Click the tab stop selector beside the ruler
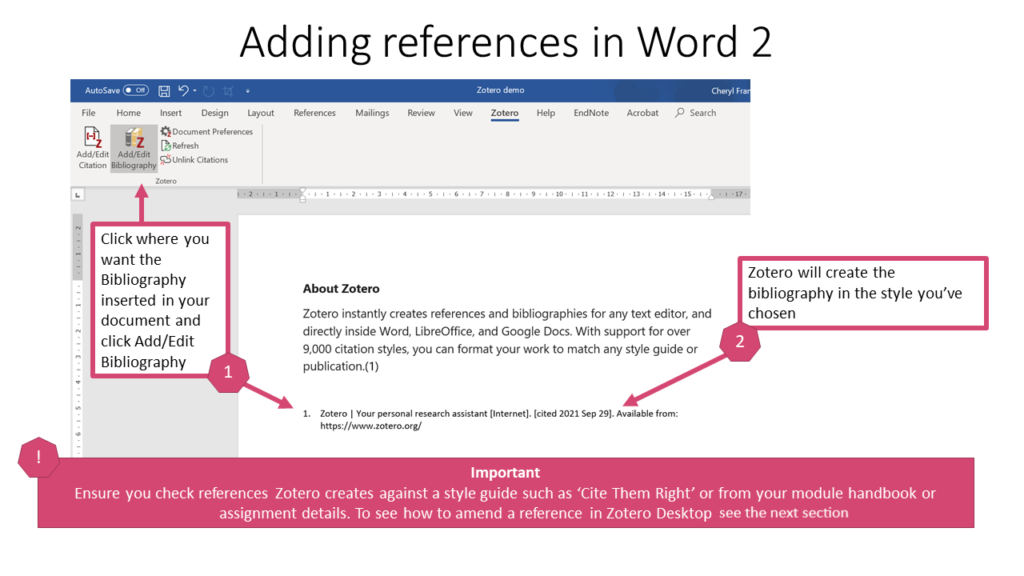Viewport: 1024px width, 576px height. click(x=76, y=194)
